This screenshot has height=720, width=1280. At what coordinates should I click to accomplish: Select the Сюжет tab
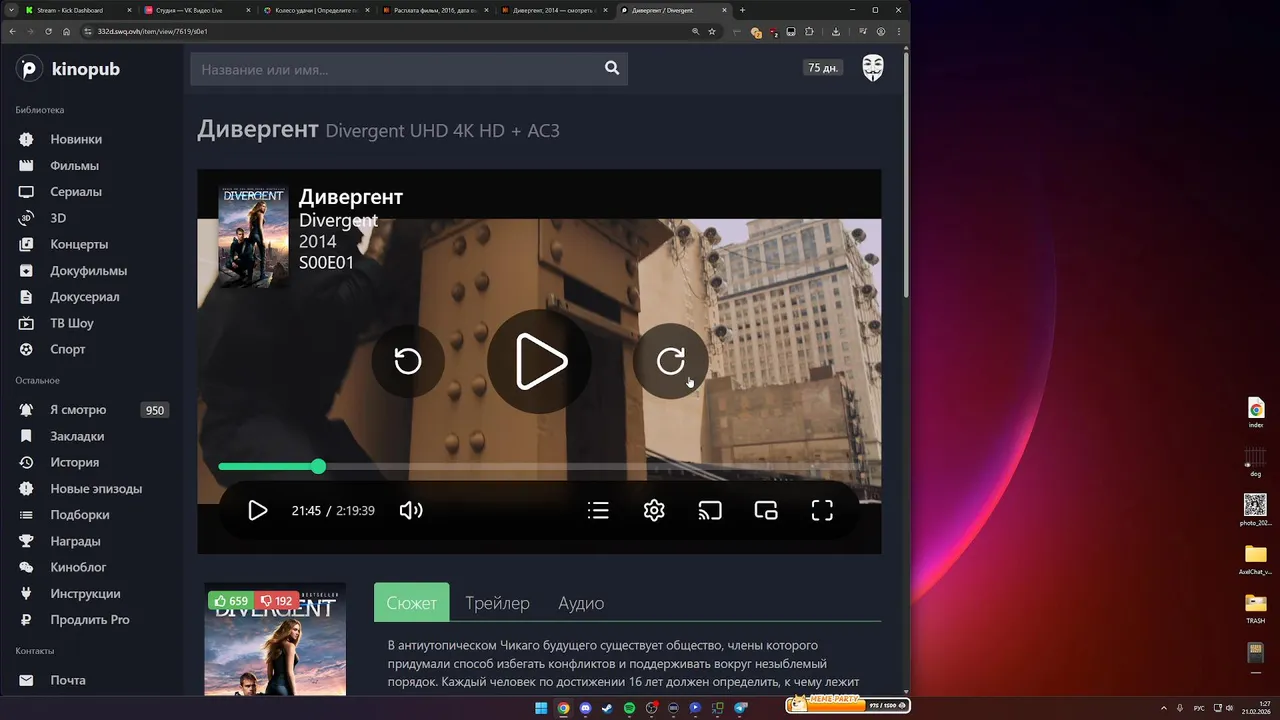412,603
